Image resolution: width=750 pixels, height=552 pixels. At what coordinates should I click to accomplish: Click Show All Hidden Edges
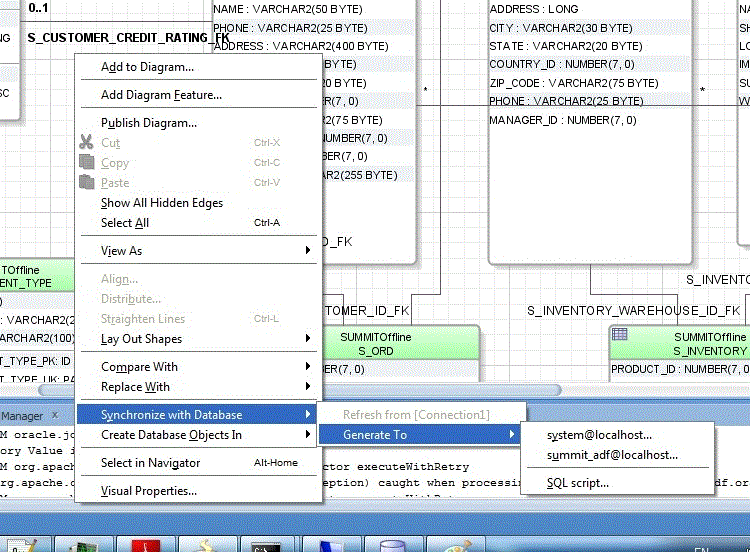tap(161, 203)
